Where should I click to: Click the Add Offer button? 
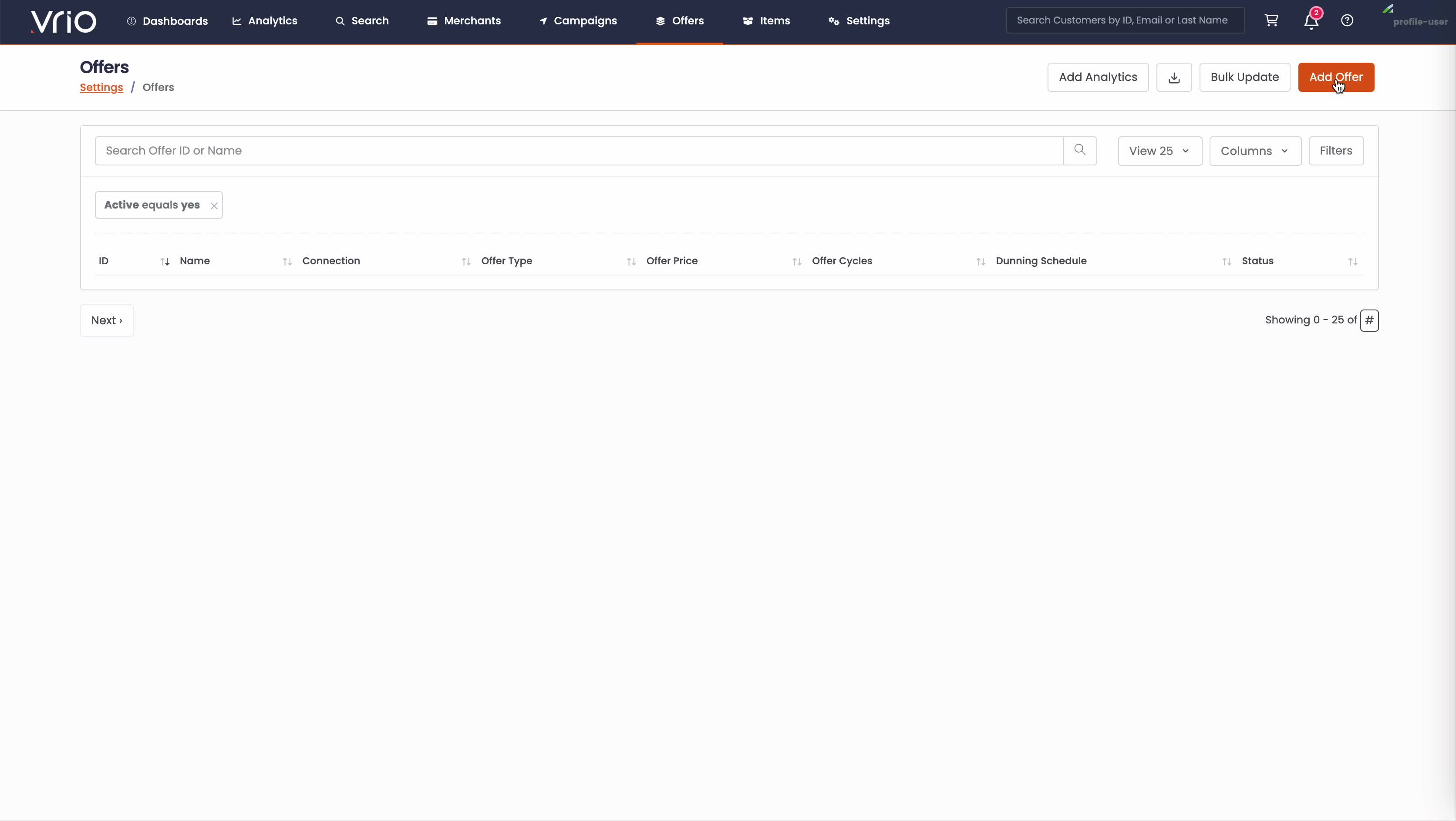click(1335, 77)
